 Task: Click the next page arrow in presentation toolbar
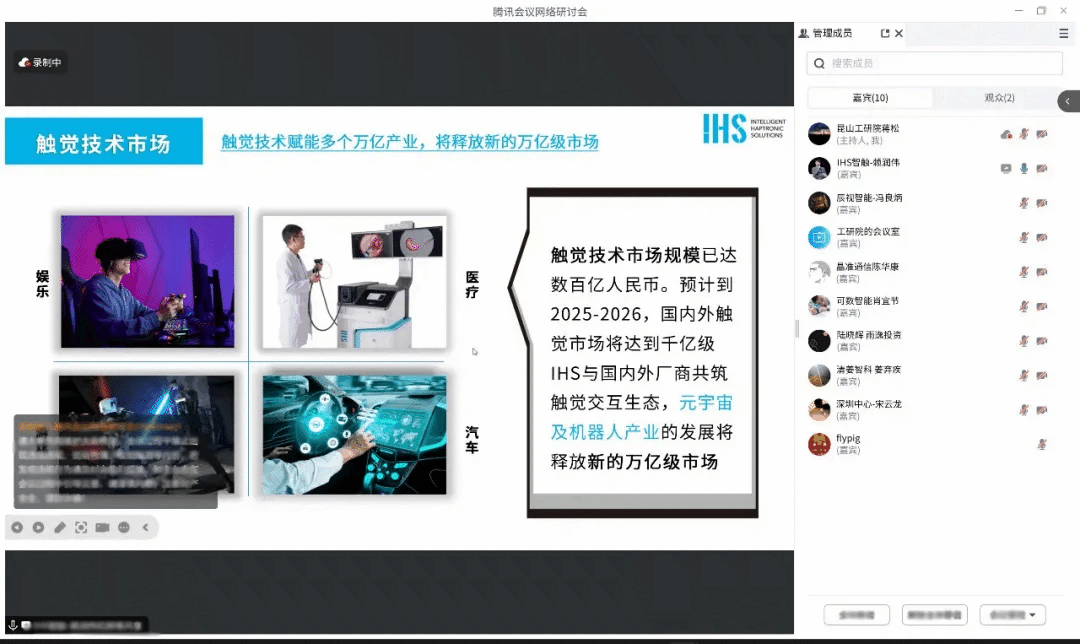[38, 527]
